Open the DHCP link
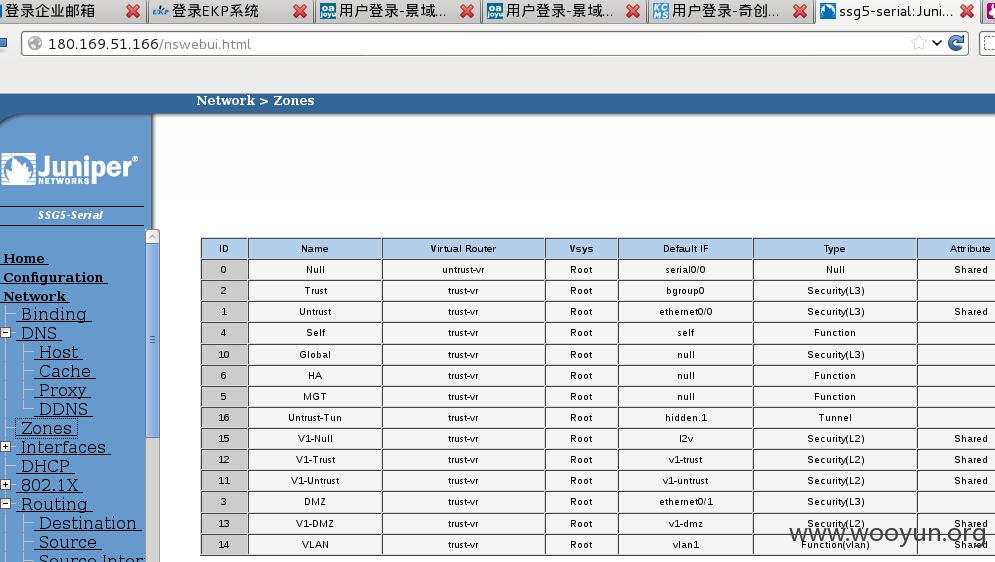 point(45,466)
